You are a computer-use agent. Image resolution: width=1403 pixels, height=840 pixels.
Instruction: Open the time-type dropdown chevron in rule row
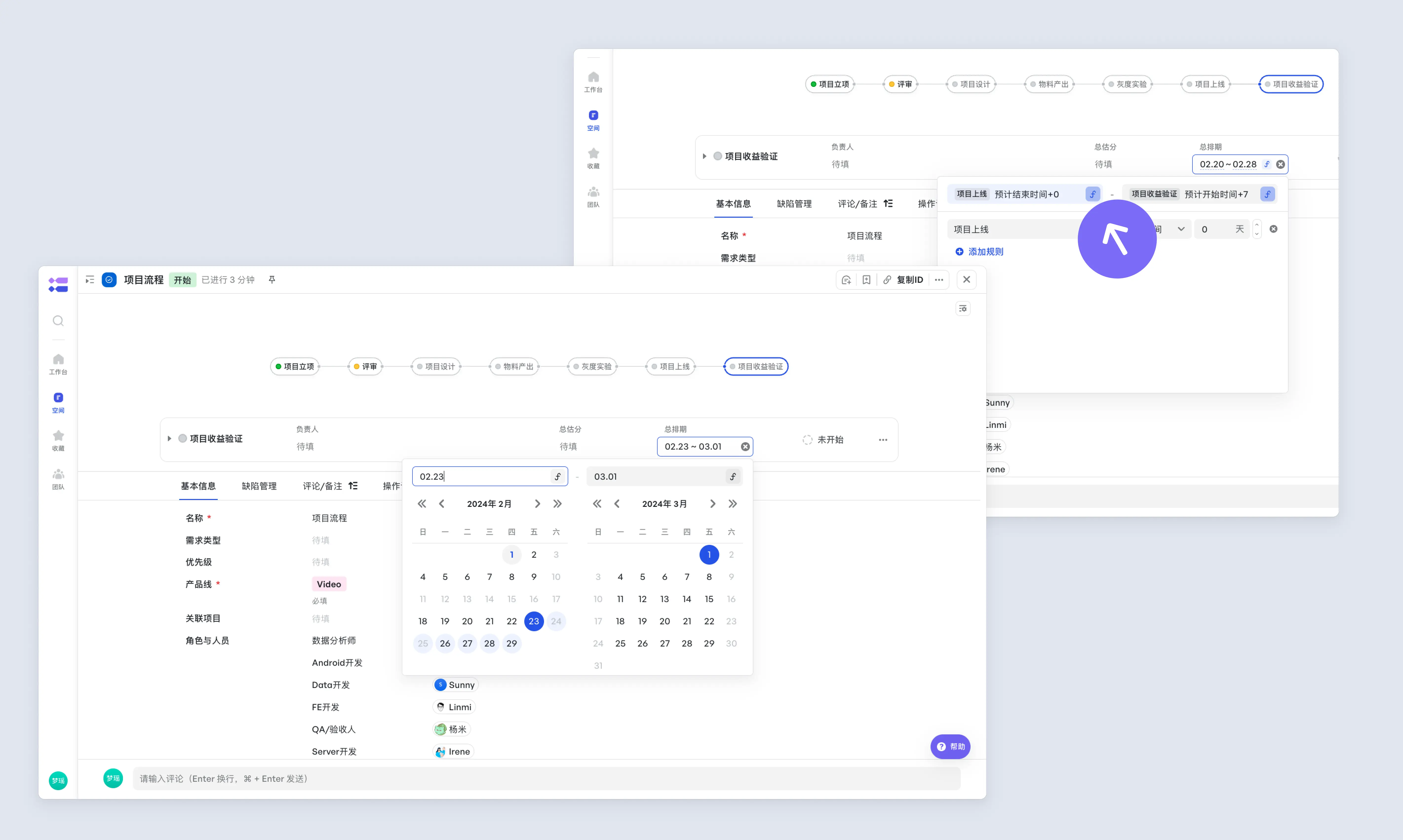(x=1181, y=229)
